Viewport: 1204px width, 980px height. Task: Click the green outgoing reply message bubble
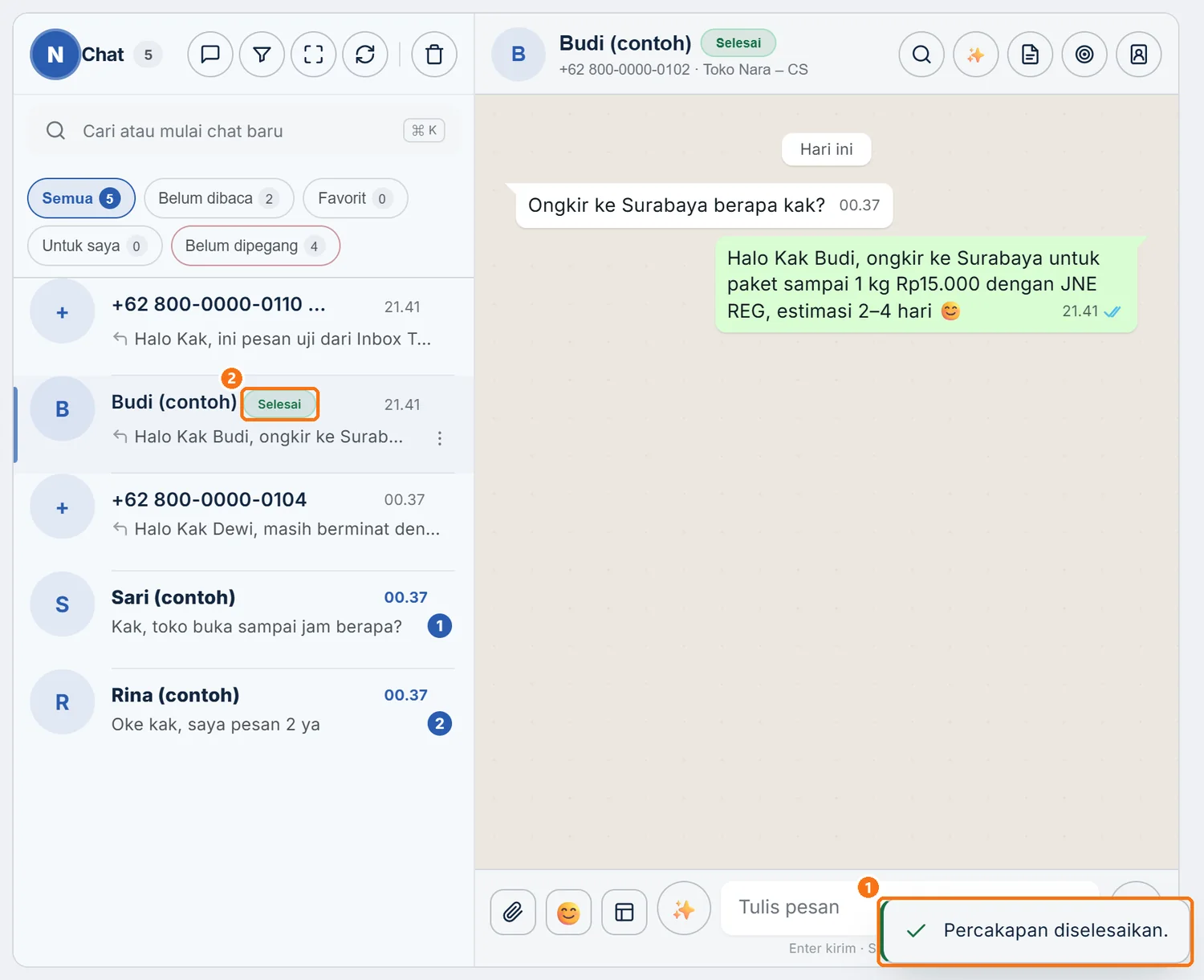pyautogui.click(x=926, y=284)
